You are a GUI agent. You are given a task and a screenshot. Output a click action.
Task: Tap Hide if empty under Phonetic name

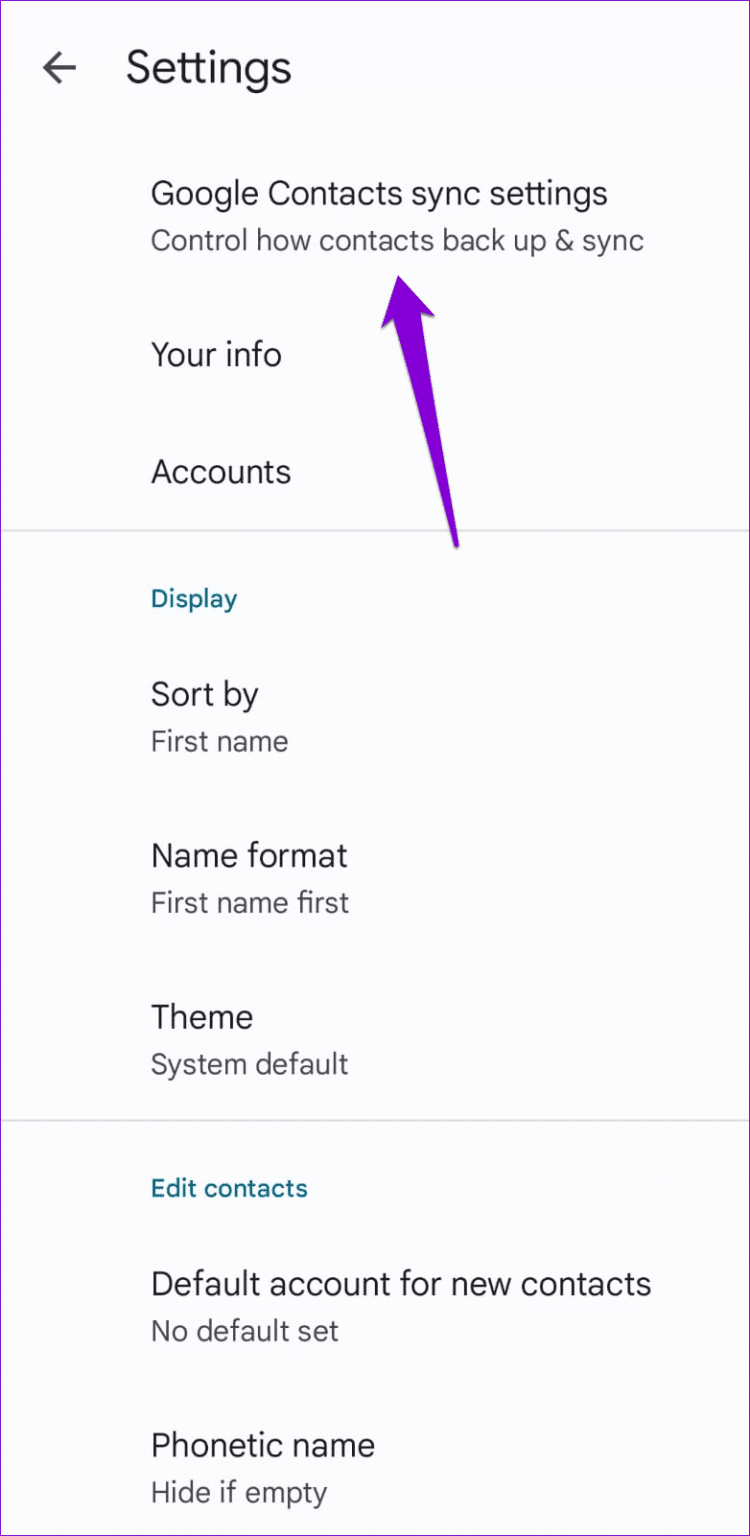[238, 1492]
